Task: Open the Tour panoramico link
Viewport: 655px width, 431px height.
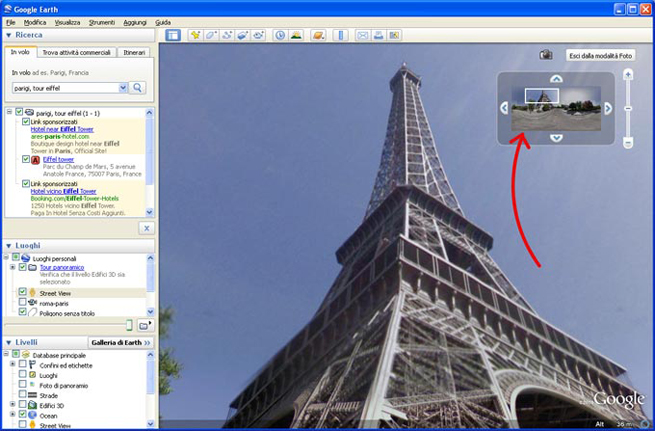Action: click(62, 267)
